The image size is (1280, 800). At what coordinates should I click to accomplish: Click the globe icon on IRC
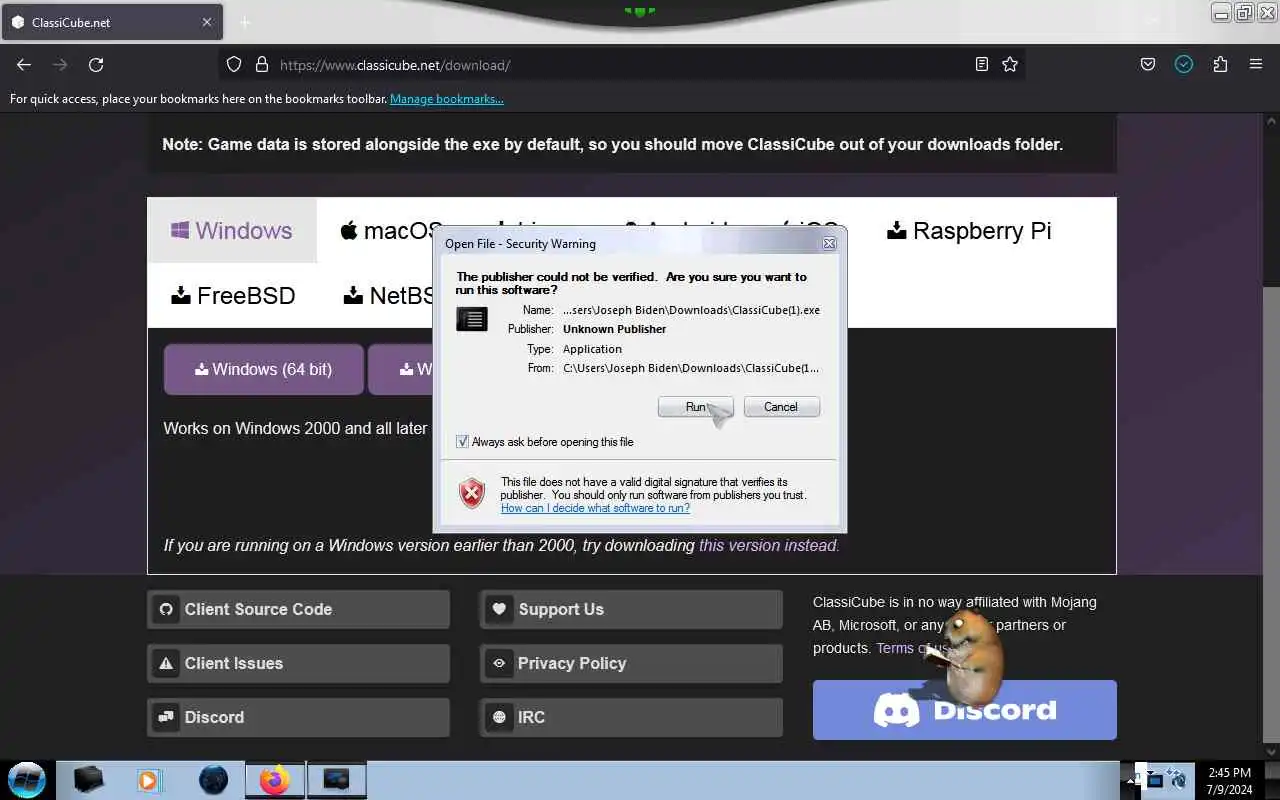pyautogui.click(x=499, y=717)
